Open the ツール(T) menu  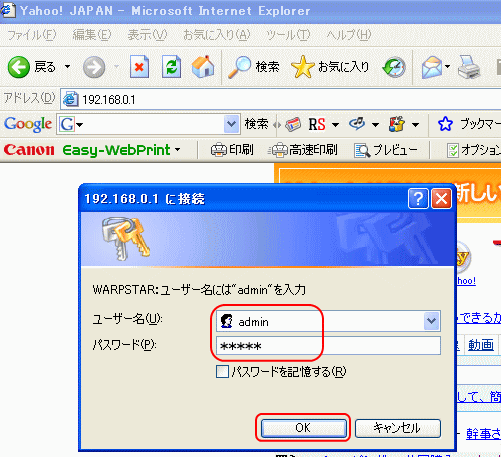pyautogui.click(x=288, y=35)
